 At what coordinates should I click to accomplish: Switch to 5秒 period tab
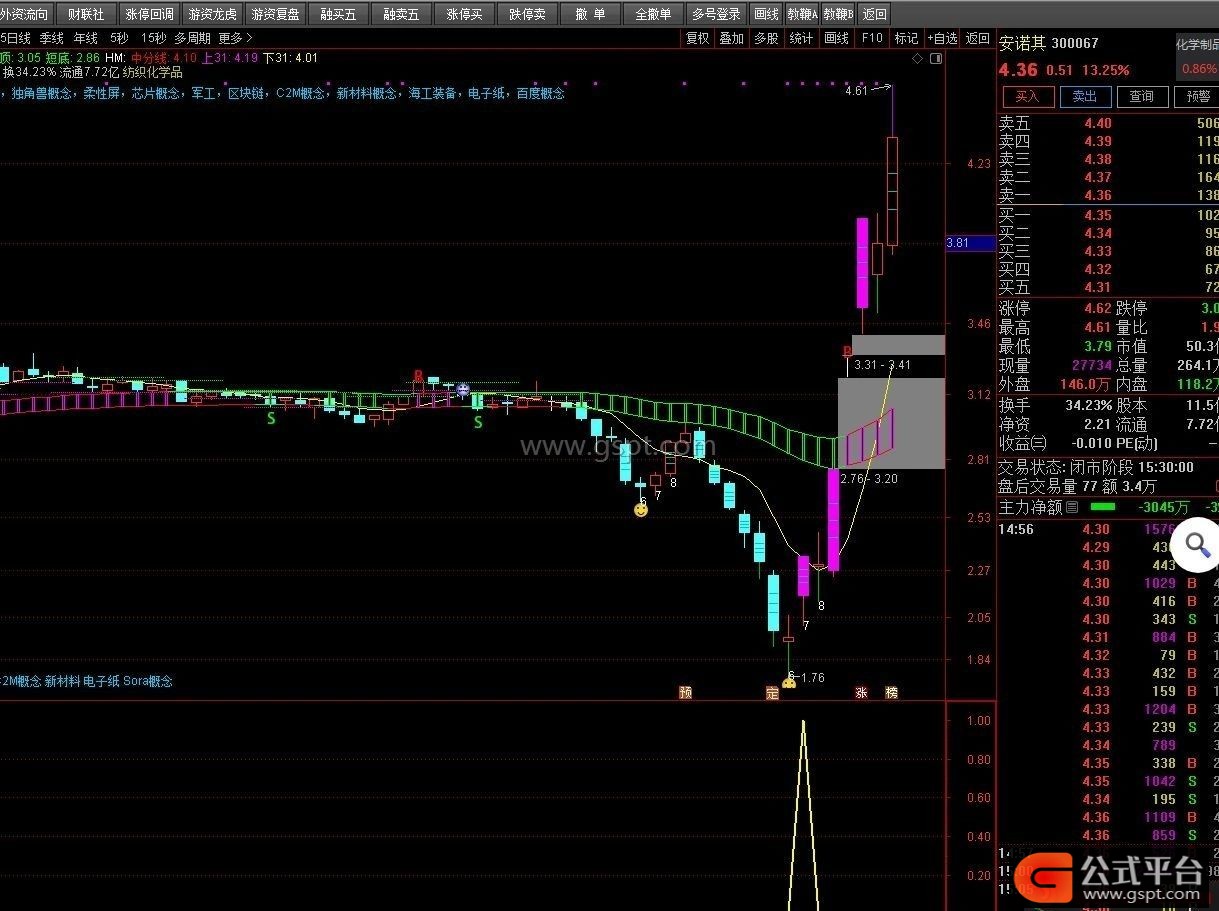click(119, 38)
